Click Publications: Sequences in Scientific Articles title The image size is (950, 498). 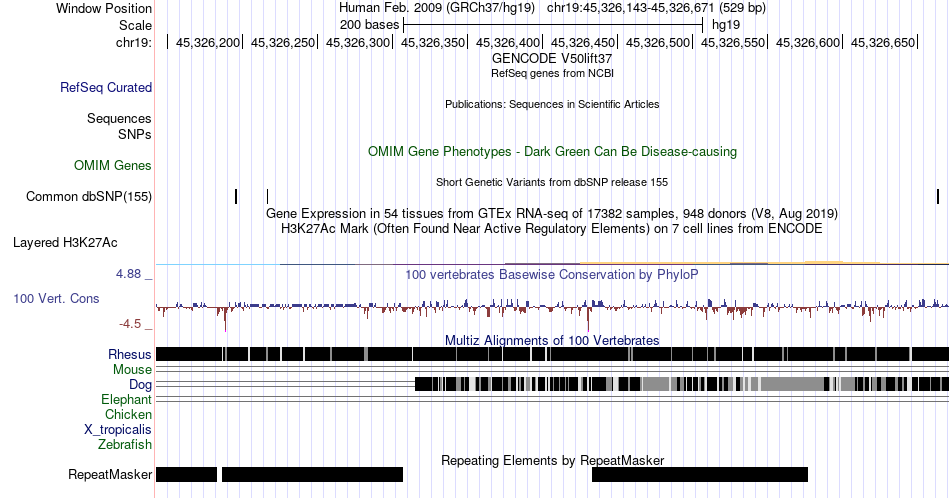552,104
